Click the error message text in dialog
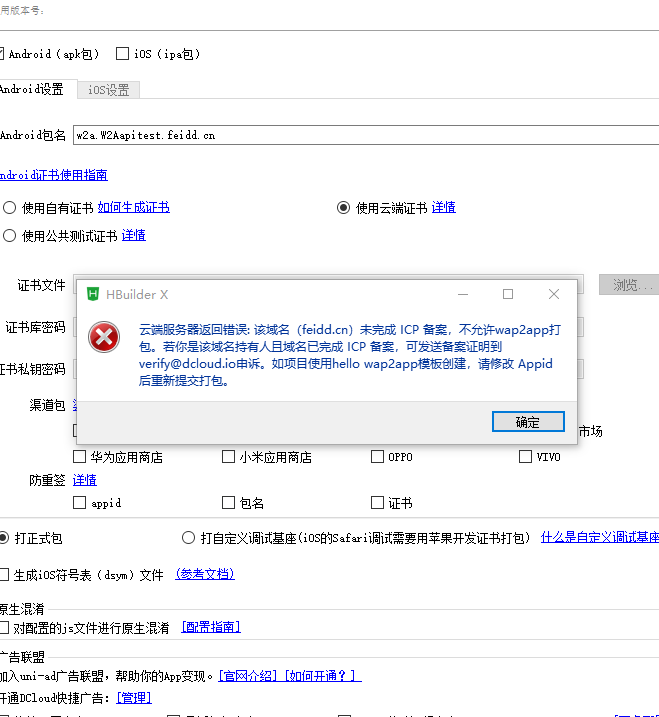Image resolution: width=659 pixels, height=717 pixels. tap(350, 355)
